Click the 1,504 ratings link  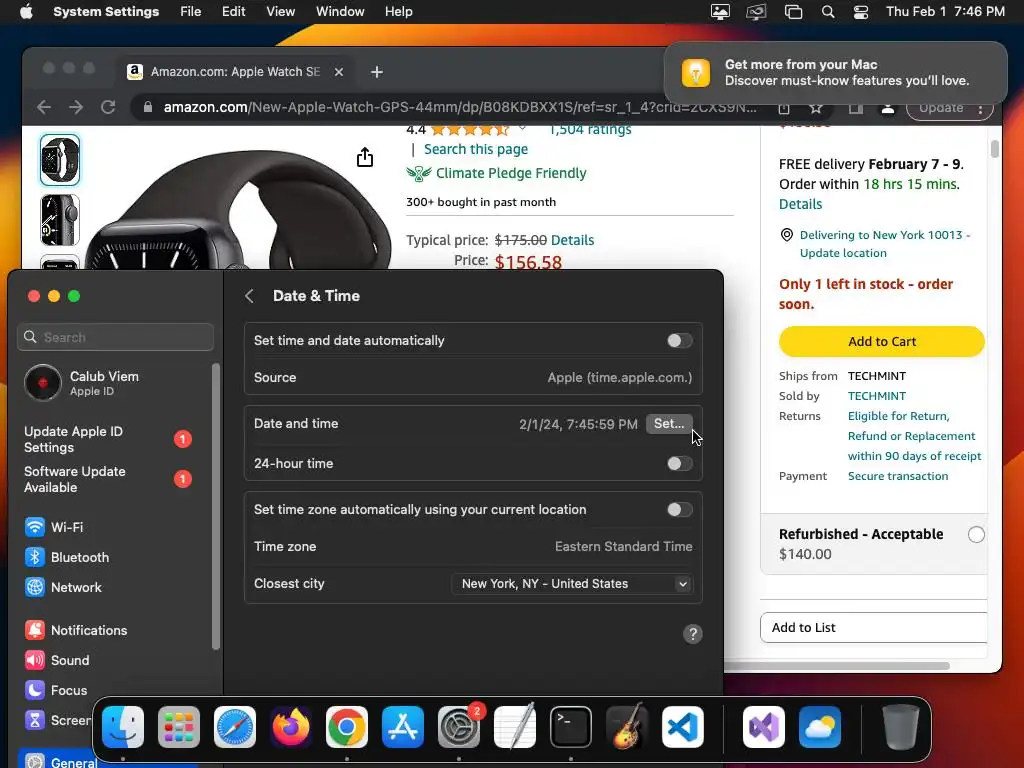pos(590,130)
